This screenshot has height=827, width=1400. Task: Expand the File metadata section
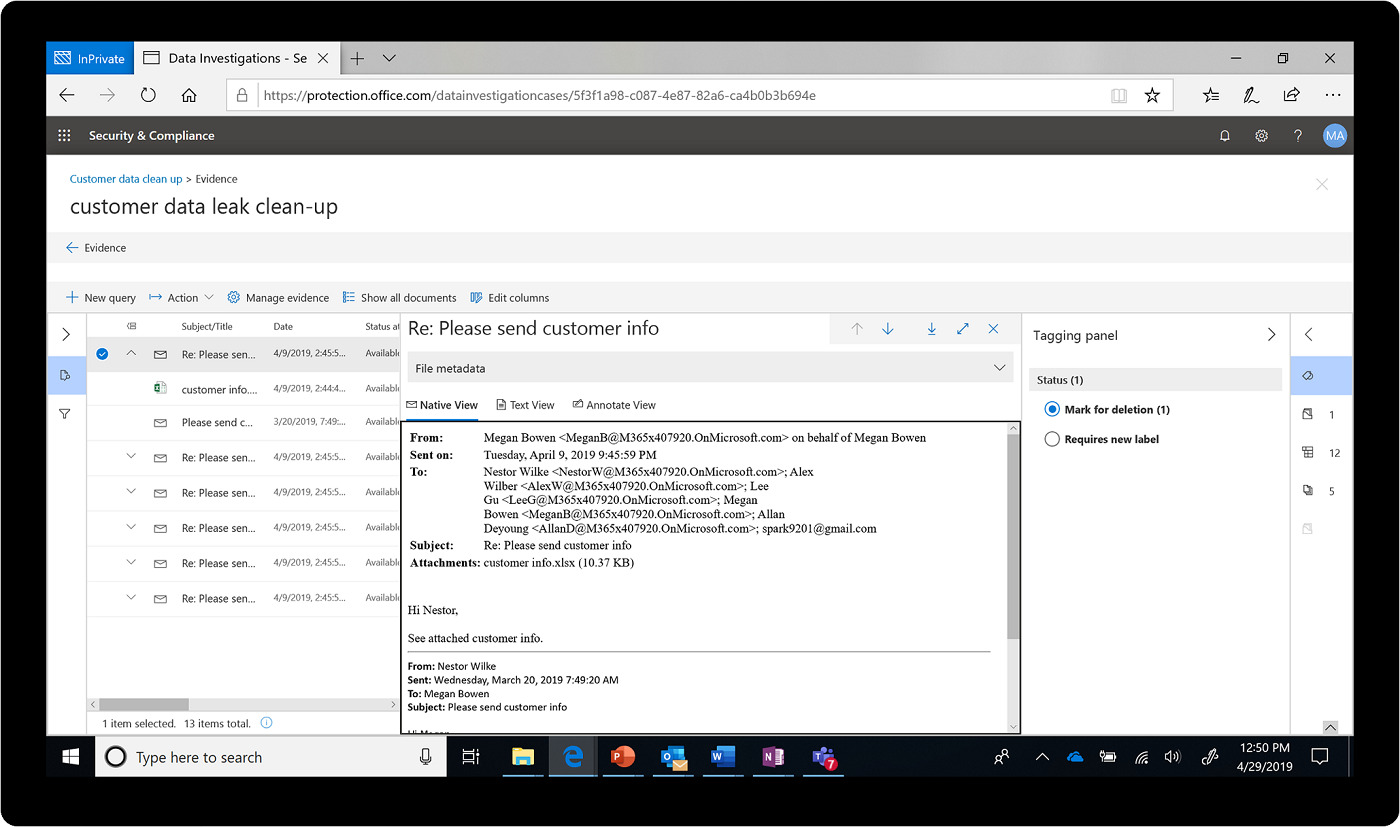point(999,367)
